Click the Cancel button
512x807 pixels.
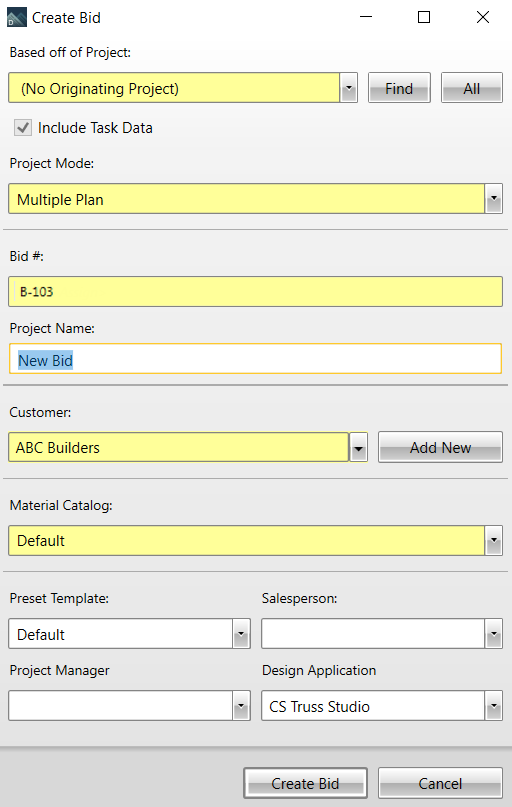click(x=440, y=783)
